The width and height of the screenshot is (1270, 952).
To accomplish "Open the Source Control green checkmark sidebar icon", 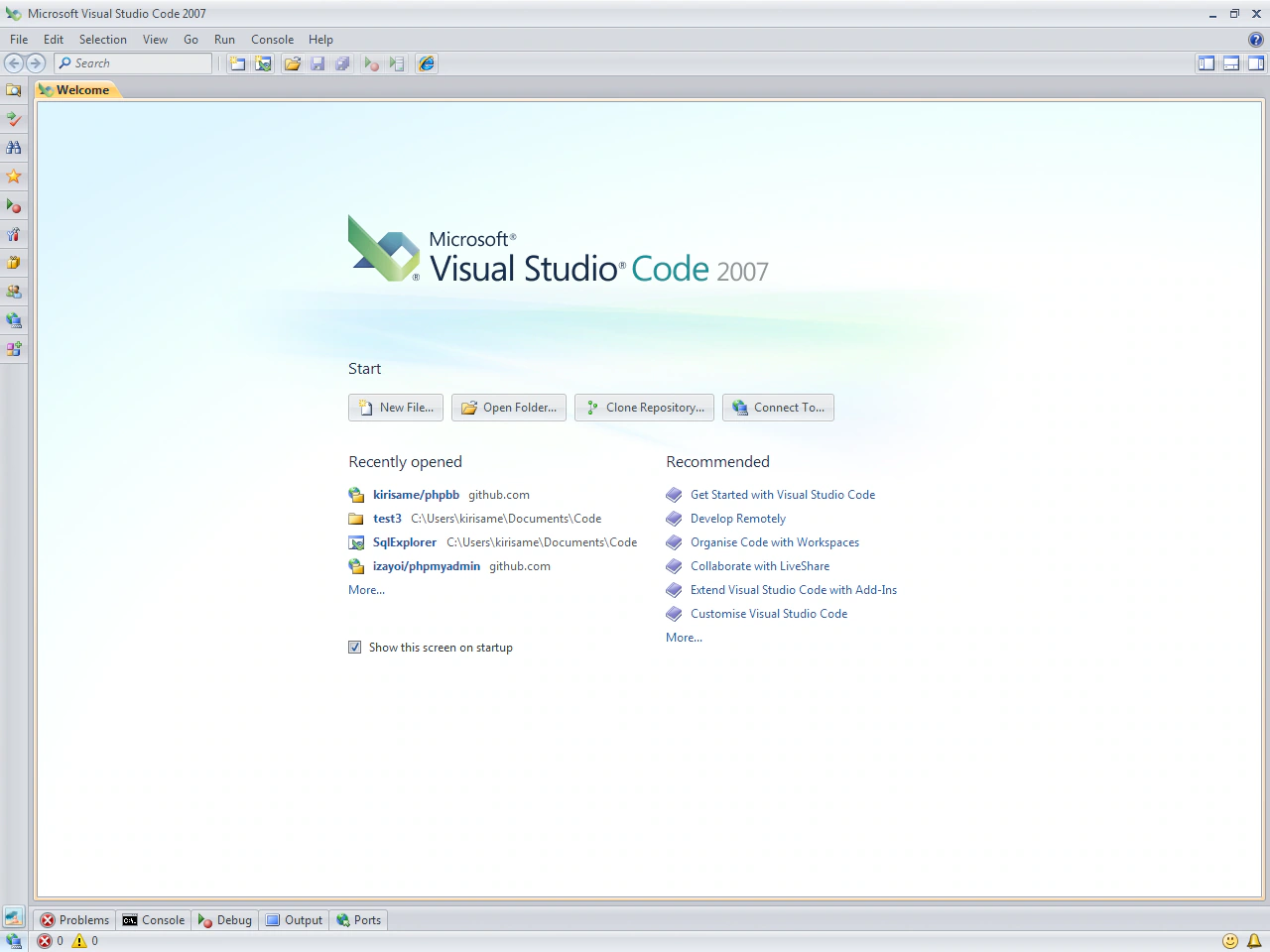I will pyautogui.click(x=13, y=119).
